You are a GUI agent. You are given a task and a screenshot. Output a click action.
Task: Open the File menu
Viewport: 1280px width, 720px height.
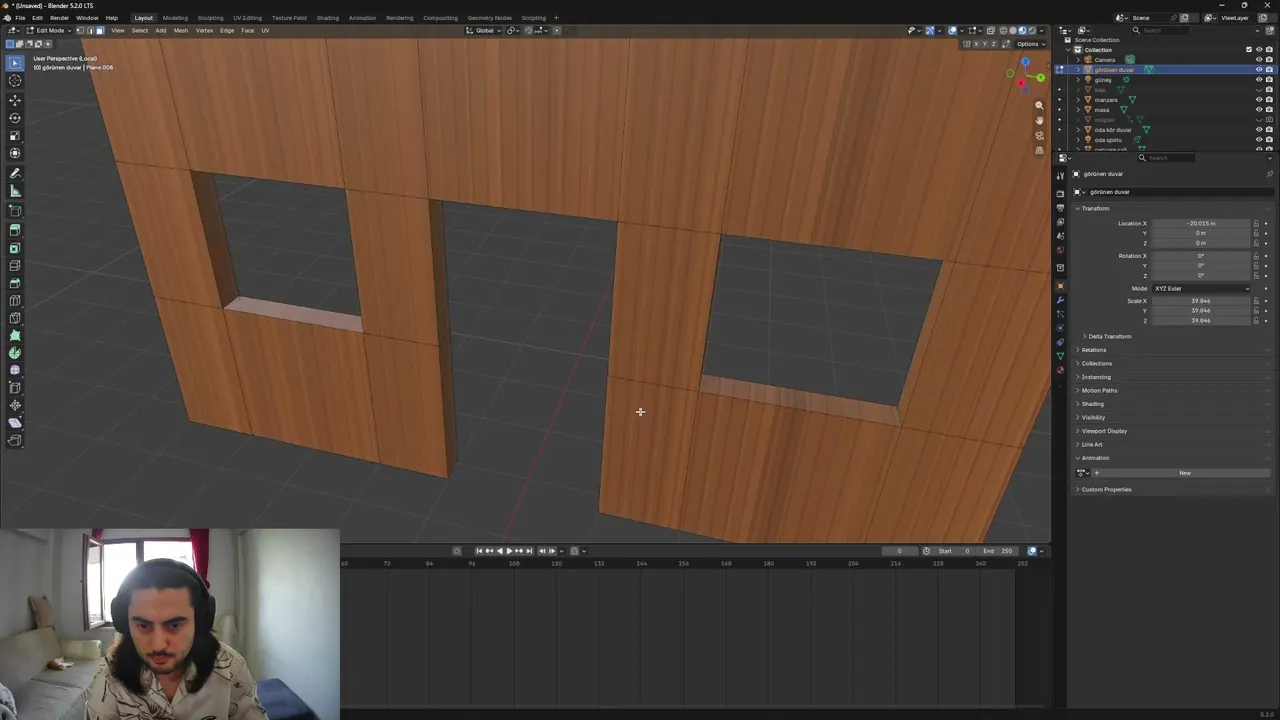[20, 18]
